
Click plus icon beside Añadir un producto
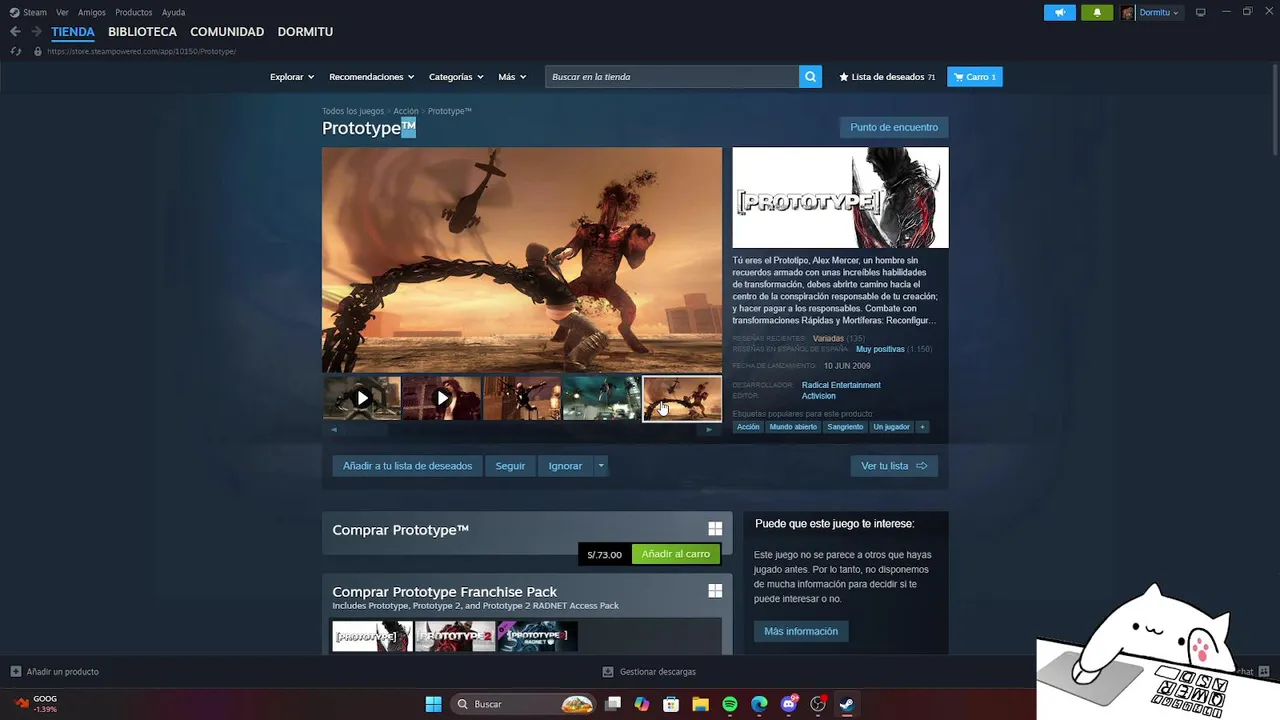click(x=15, y=672)
